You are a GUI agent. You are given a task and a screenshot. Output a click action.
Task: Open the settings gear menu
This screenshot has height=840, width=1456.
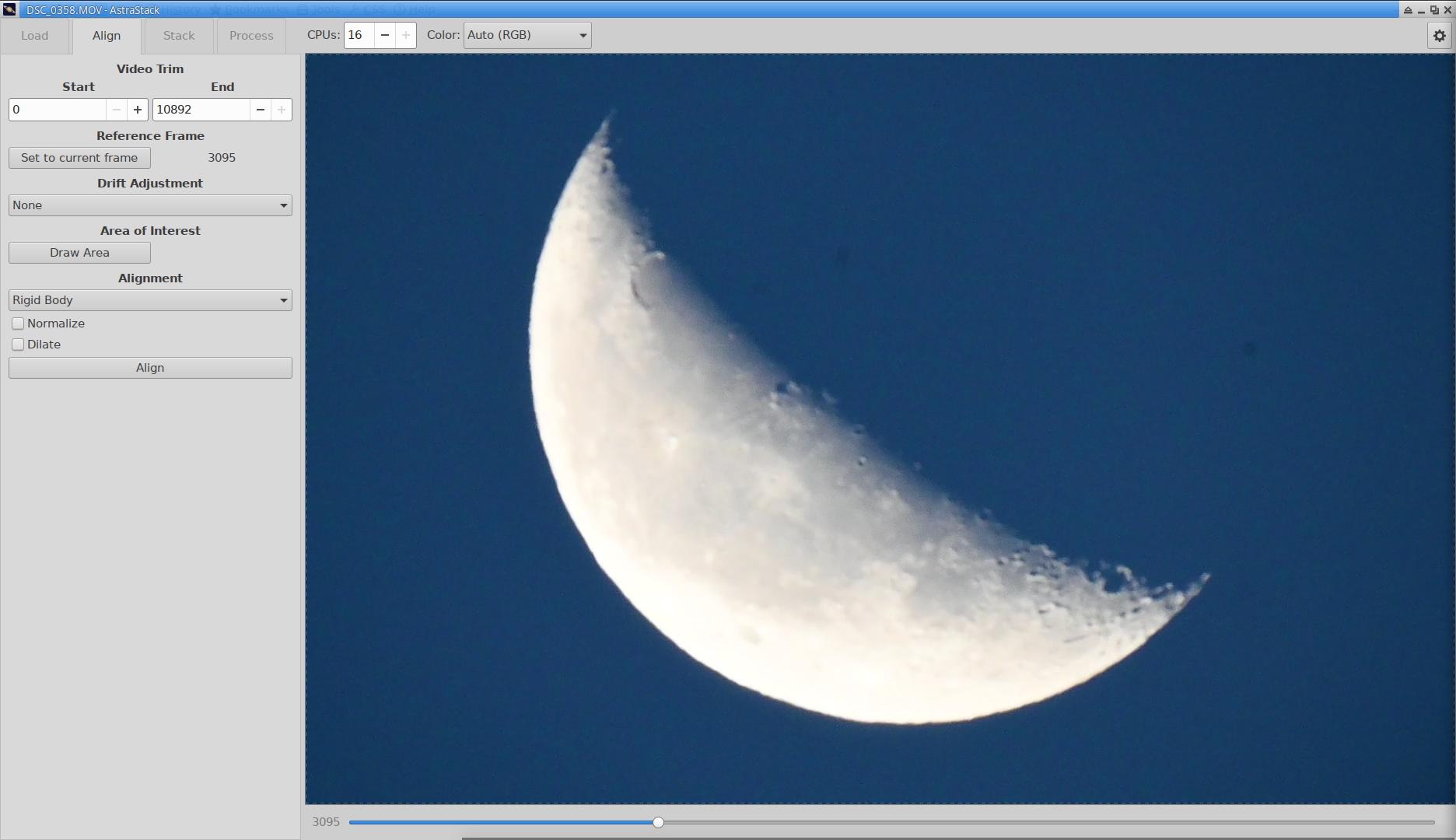pos(1439,36)
